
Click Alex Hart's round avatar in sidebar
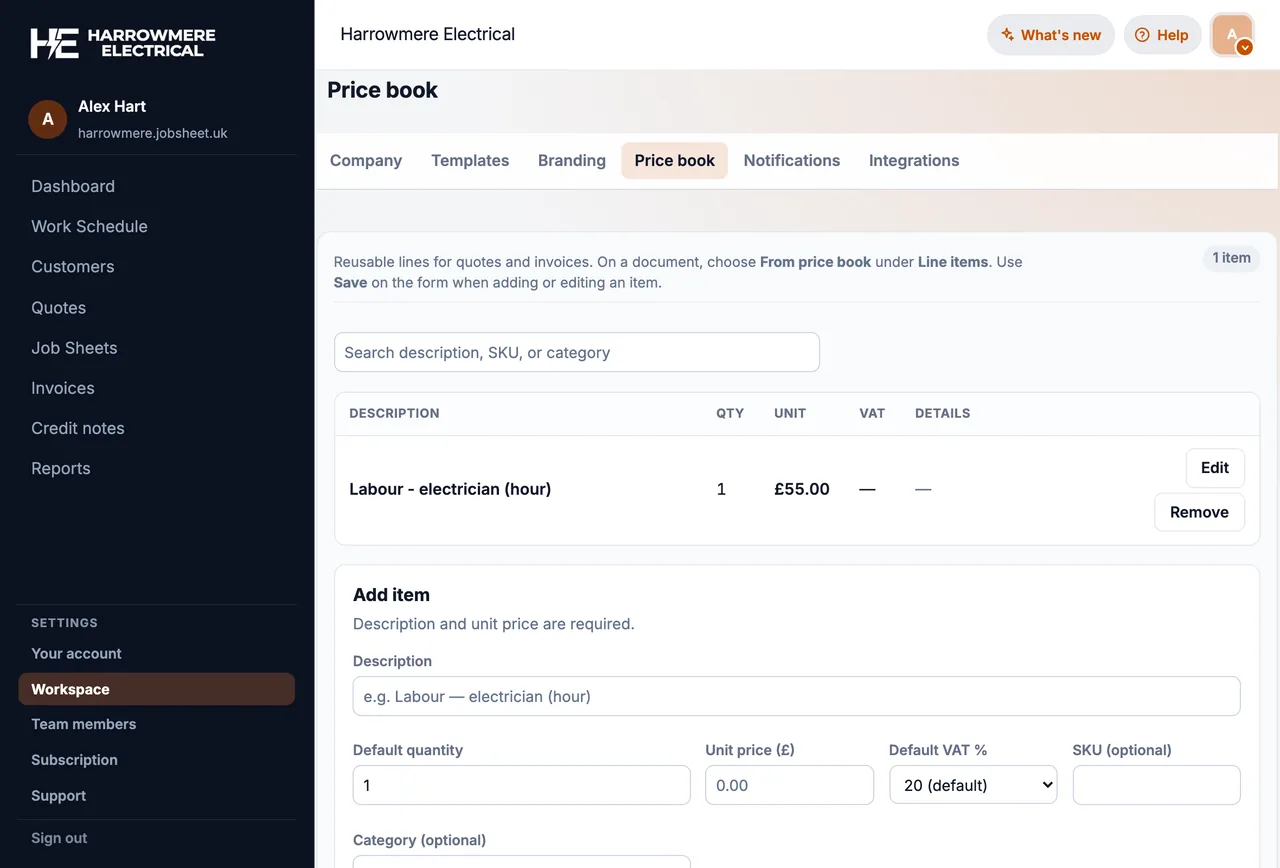click(x=48, y=119)
